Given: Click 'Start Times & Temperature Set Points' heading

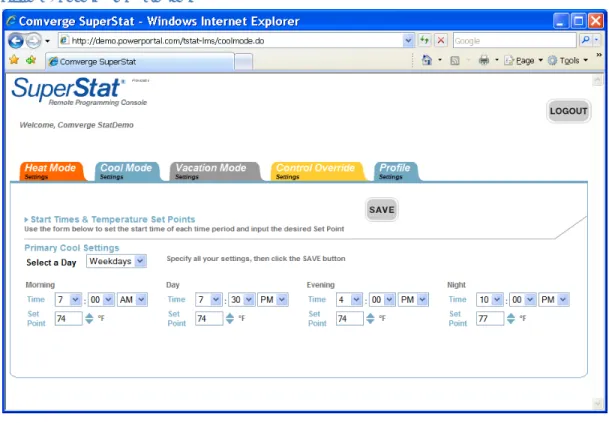Looking at the screenshot, I should click(x=113, y=219).
